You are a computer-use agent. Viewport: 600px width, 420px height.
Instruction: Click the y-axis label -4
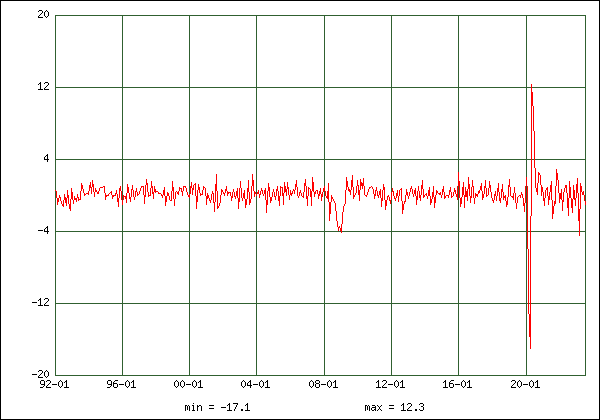click(x=44, y=231)
